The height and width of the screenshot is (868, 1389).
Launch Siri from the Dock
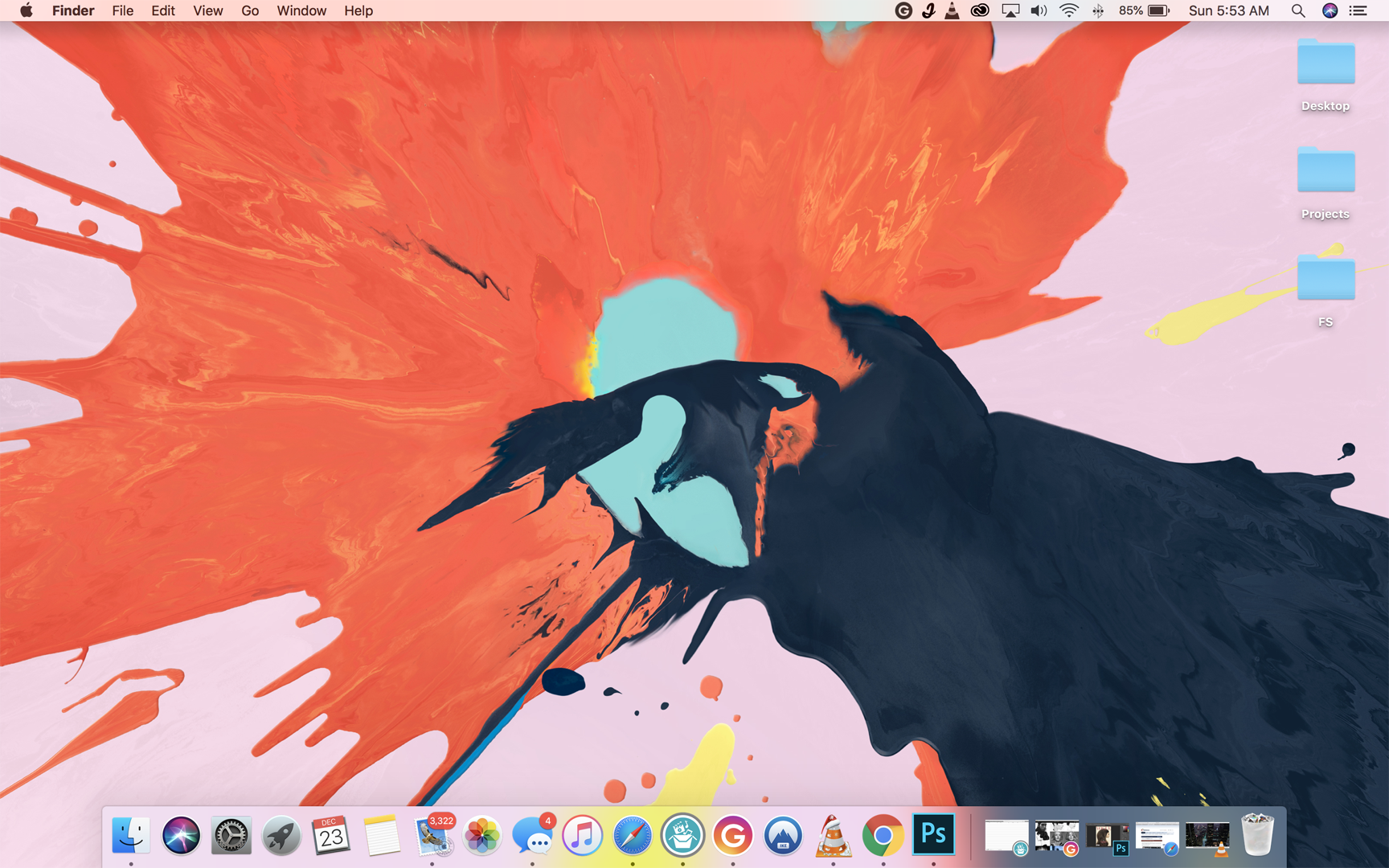[x=181, y=836]
